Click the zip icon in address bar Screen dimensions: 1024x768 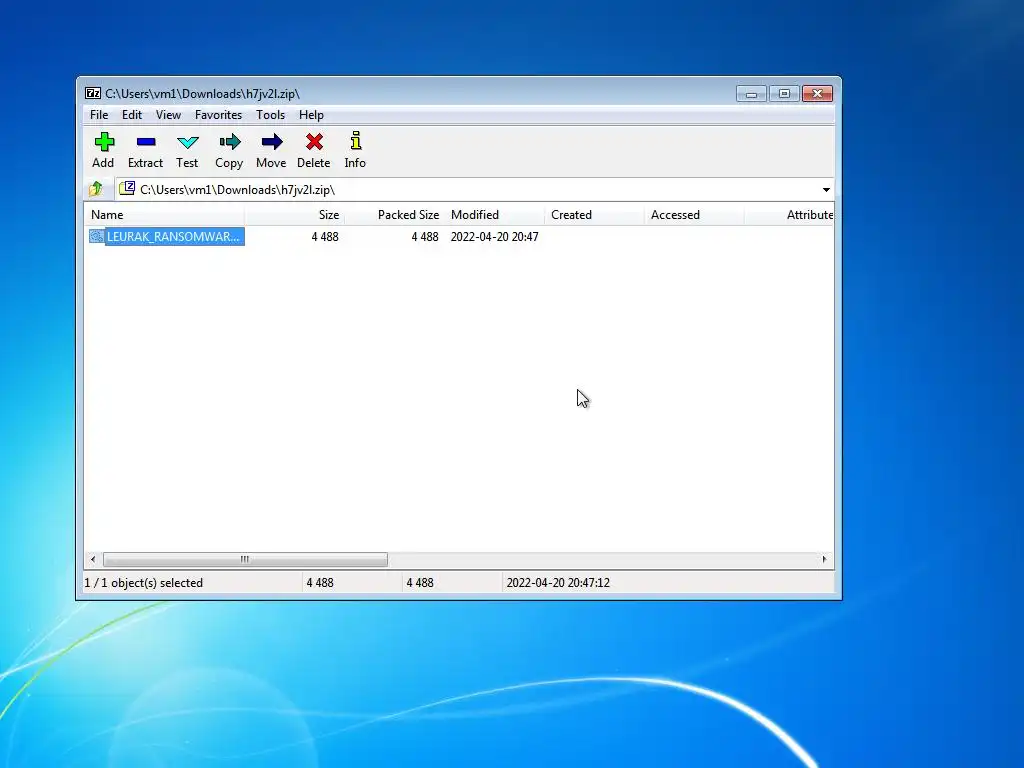127,189
